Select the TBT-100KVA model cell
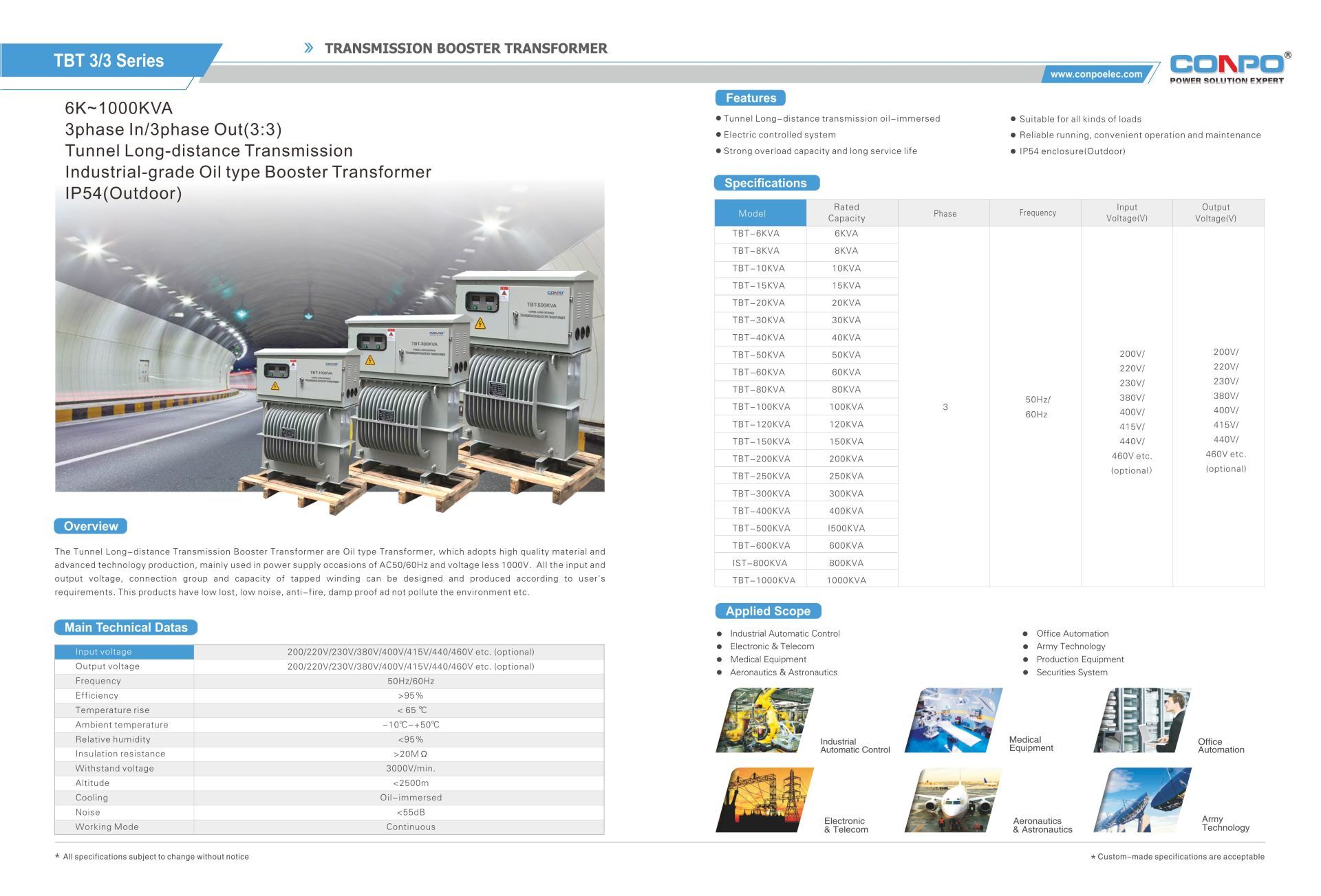The image size is (1321, 896). click(x=760, y=407)
